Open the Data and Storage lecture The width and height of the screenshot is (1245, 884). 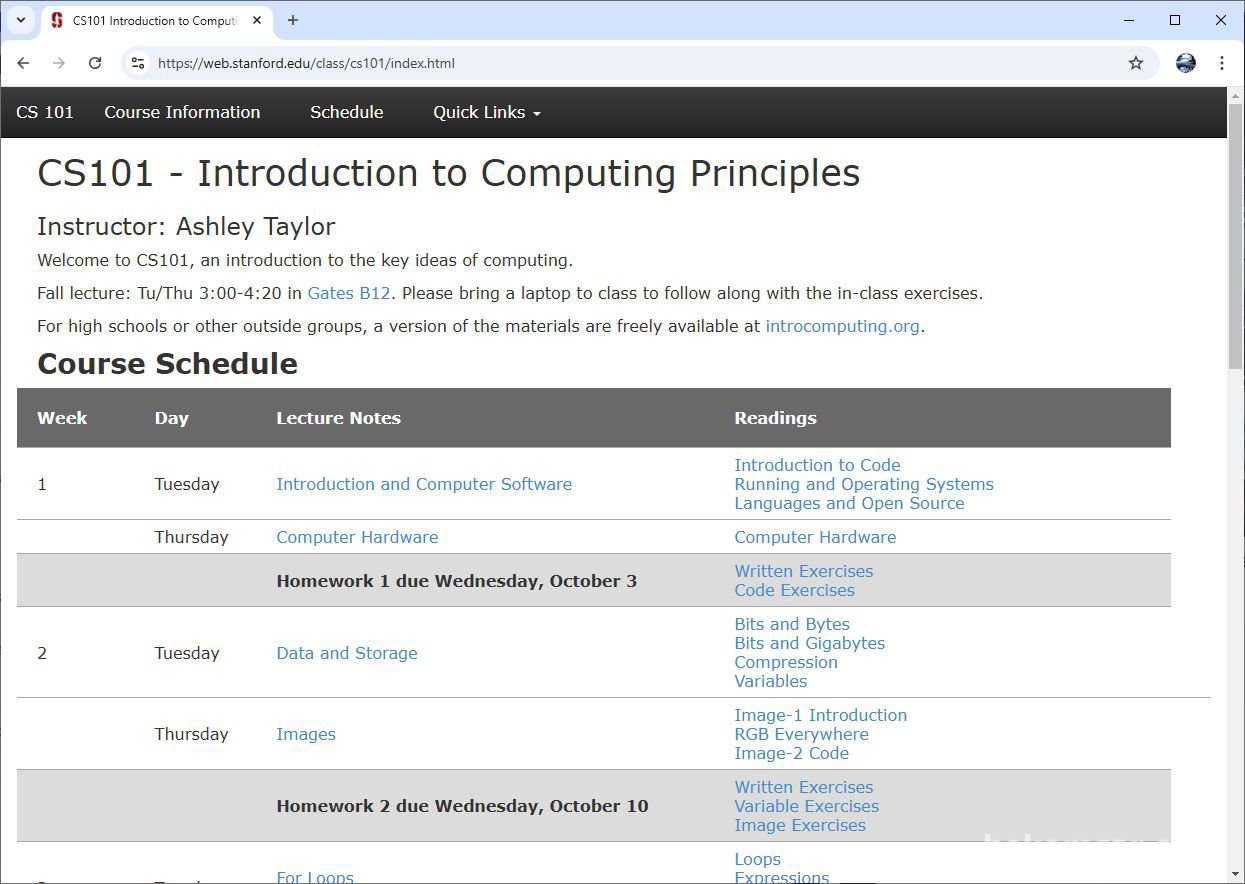347,653
